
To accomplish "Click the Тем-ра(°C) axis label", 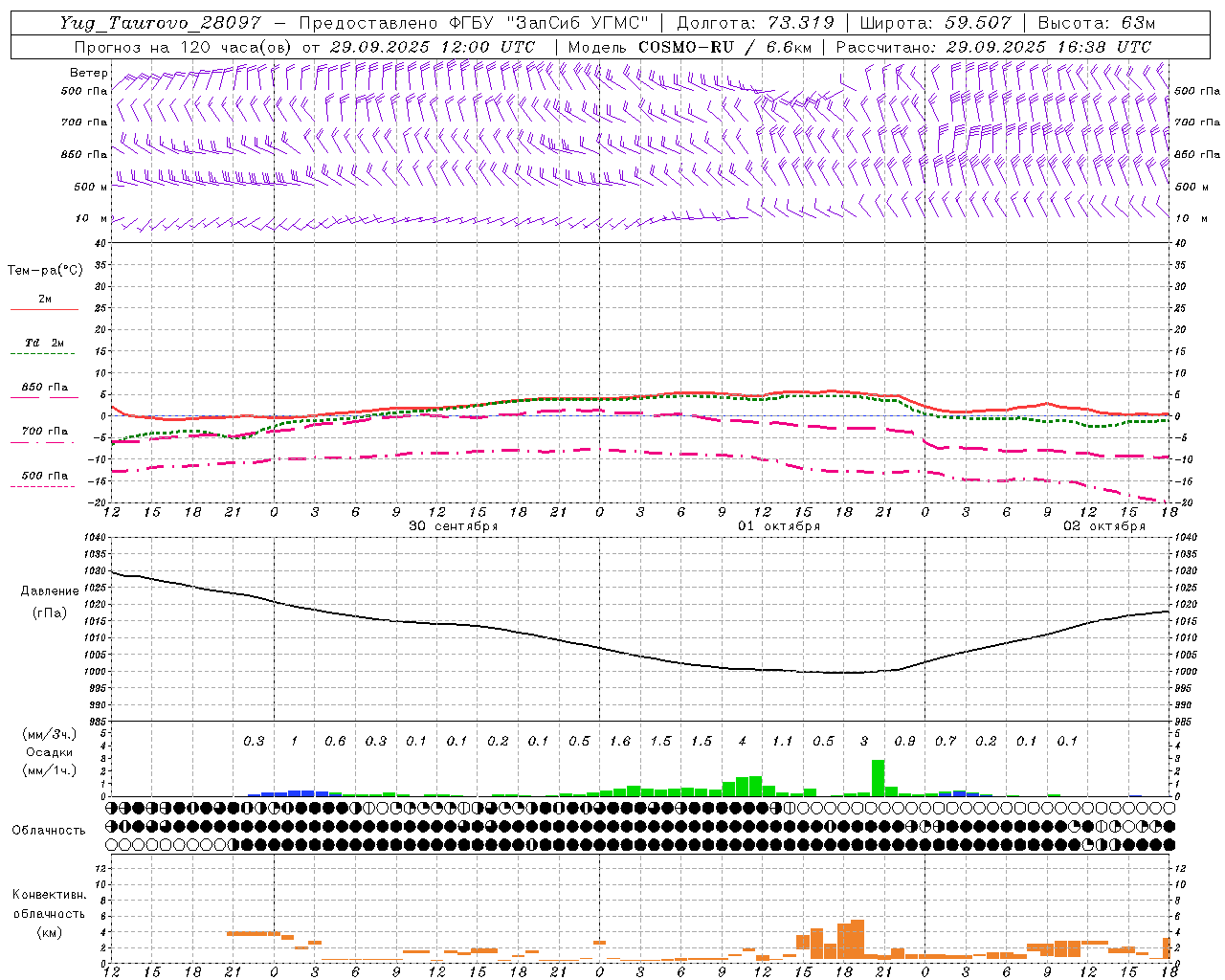I will click(x=45, y=271).
